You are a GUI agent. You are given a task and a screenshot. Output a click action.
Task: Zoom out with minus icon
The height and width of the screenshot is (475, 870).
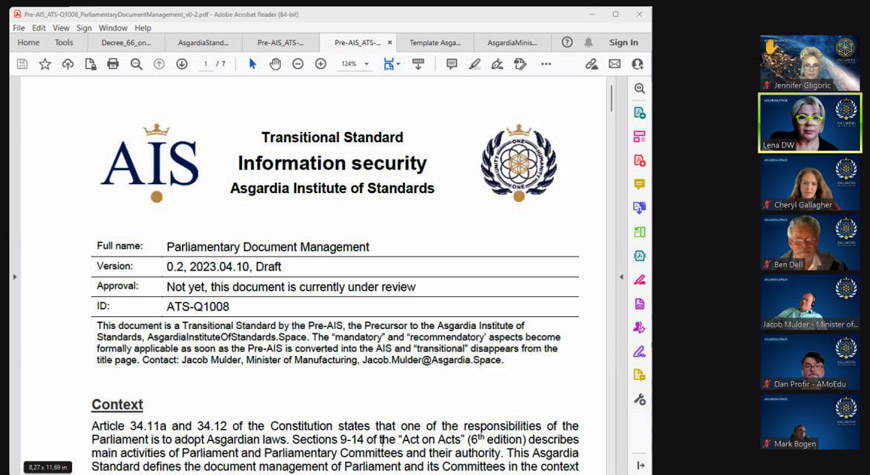[298, 64]
